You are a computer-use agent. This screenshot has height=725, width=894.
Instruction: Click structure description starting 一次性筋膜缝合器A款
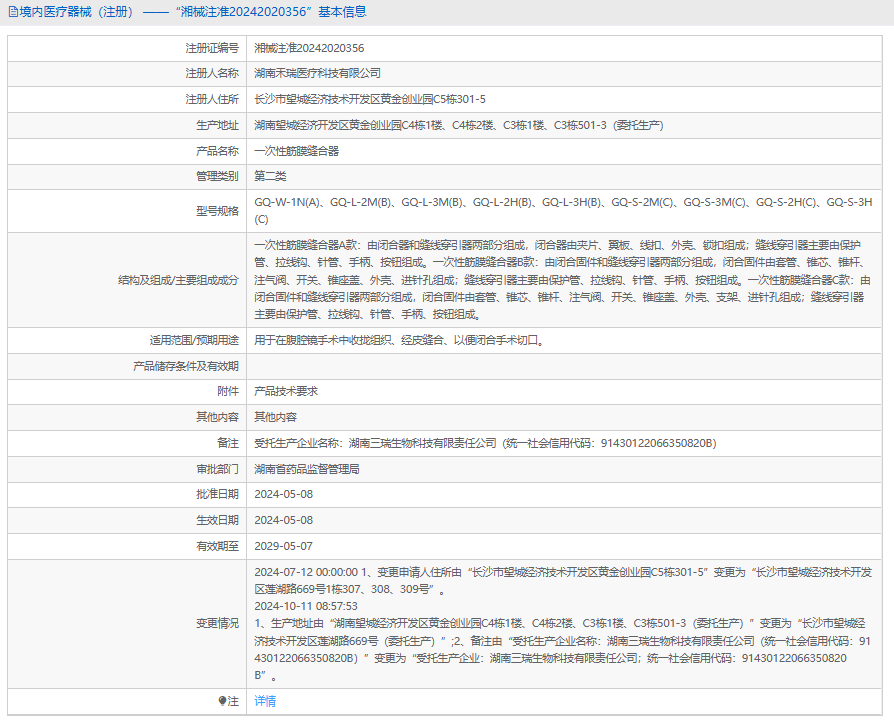coord(563,280)
